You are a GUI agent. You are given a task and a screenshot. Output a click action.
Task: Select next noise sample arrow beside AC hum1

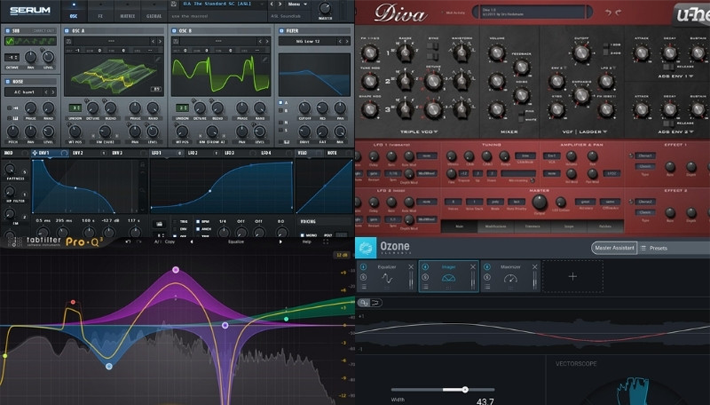(53, 92)
